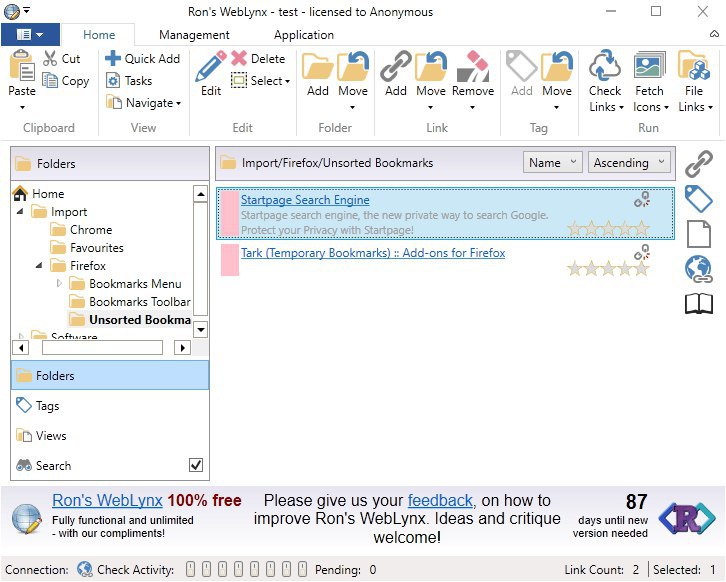
Task: Switch to the Home ribbon tab
Action: pos(99,35)
